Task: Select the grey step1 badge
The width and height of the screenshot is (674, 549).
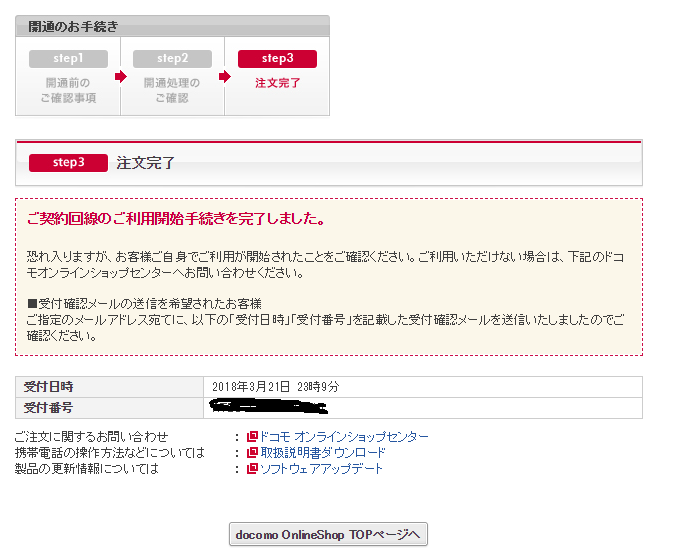Action: pyautogui.click(x=68, y=59)
